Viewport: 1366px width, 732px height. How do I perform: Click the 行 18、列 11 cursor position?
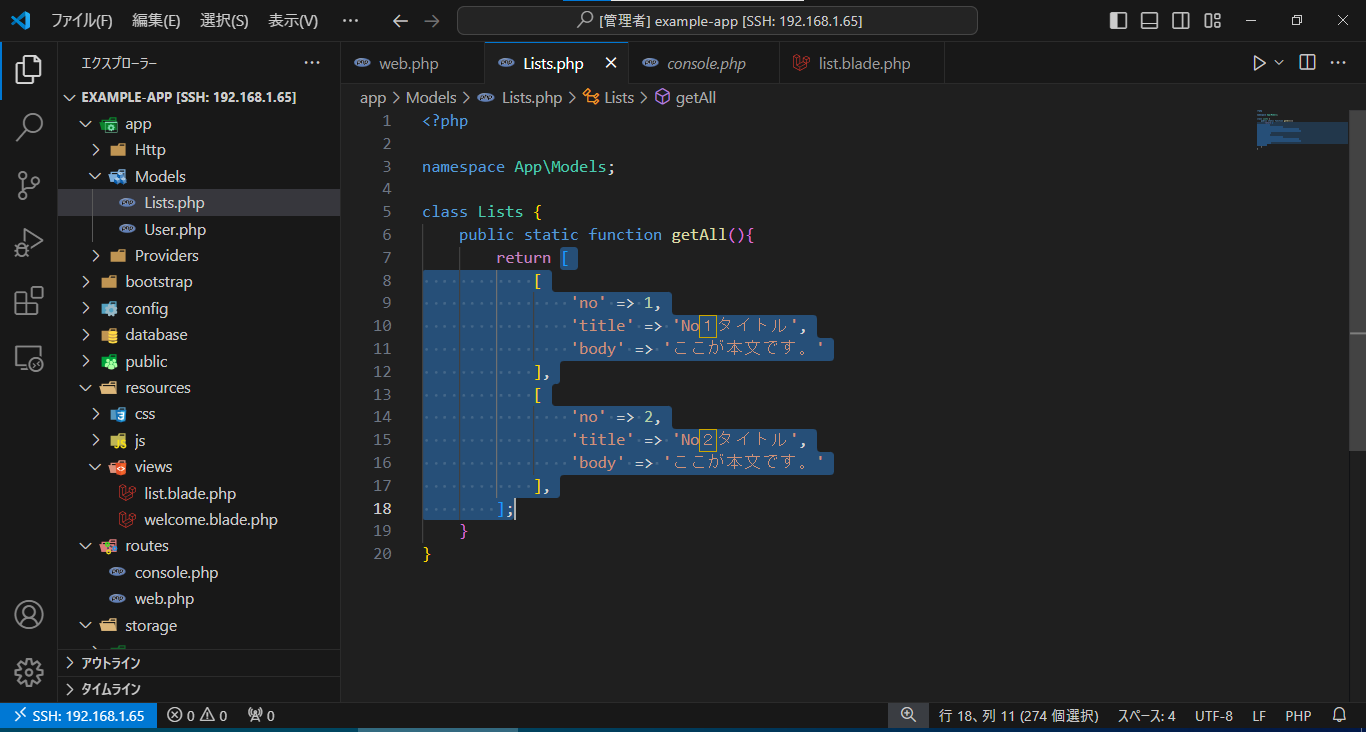tap(1019, 716)
